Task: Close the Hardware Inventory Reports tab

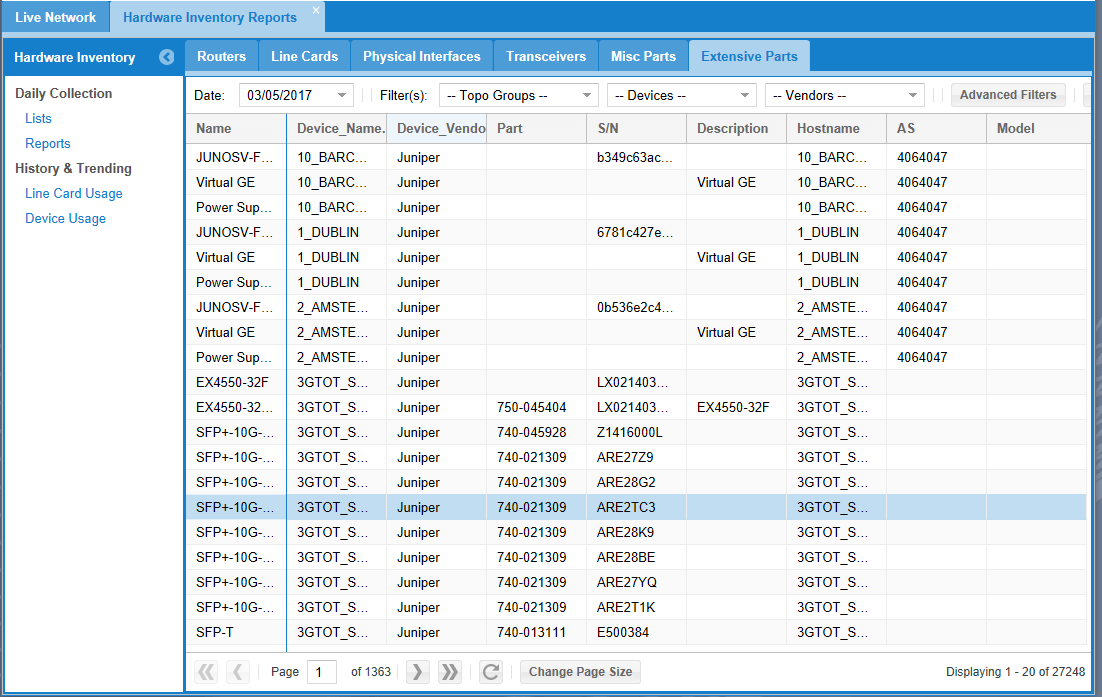Action: (316, 10)
